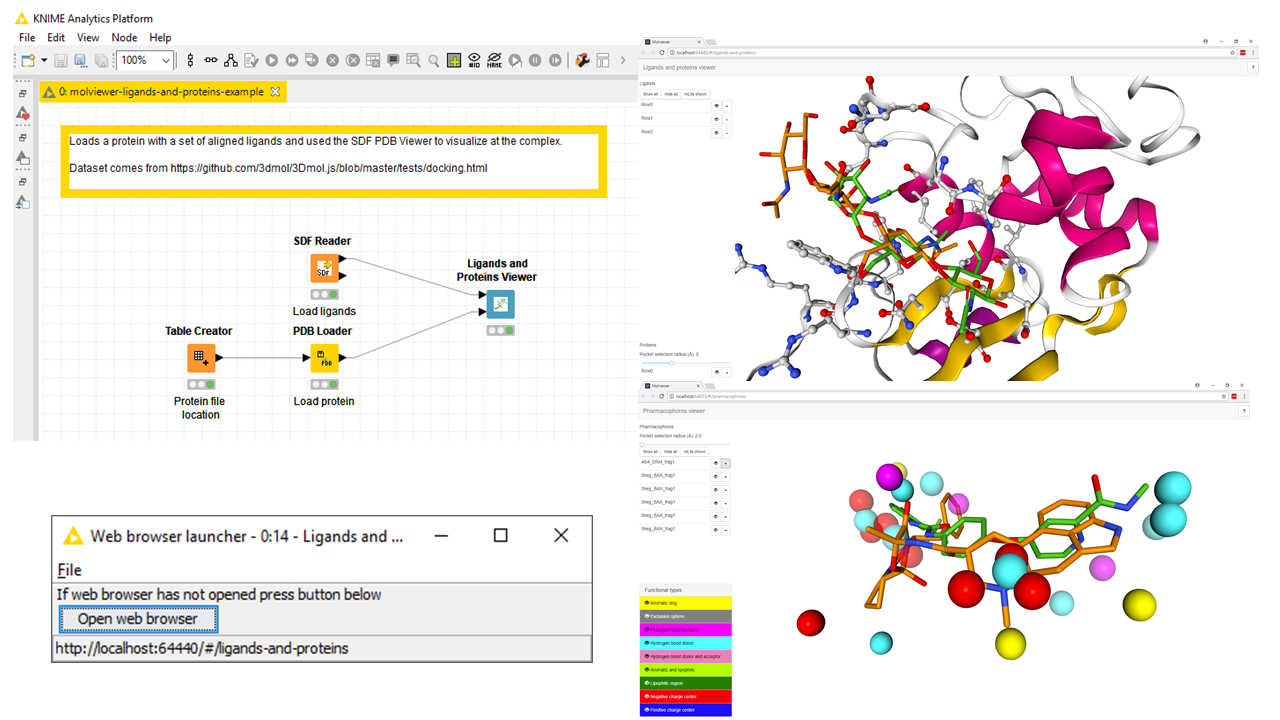Click the Save workflow icon
Viewport: 1280px width, 720px height.
[61, 61]
